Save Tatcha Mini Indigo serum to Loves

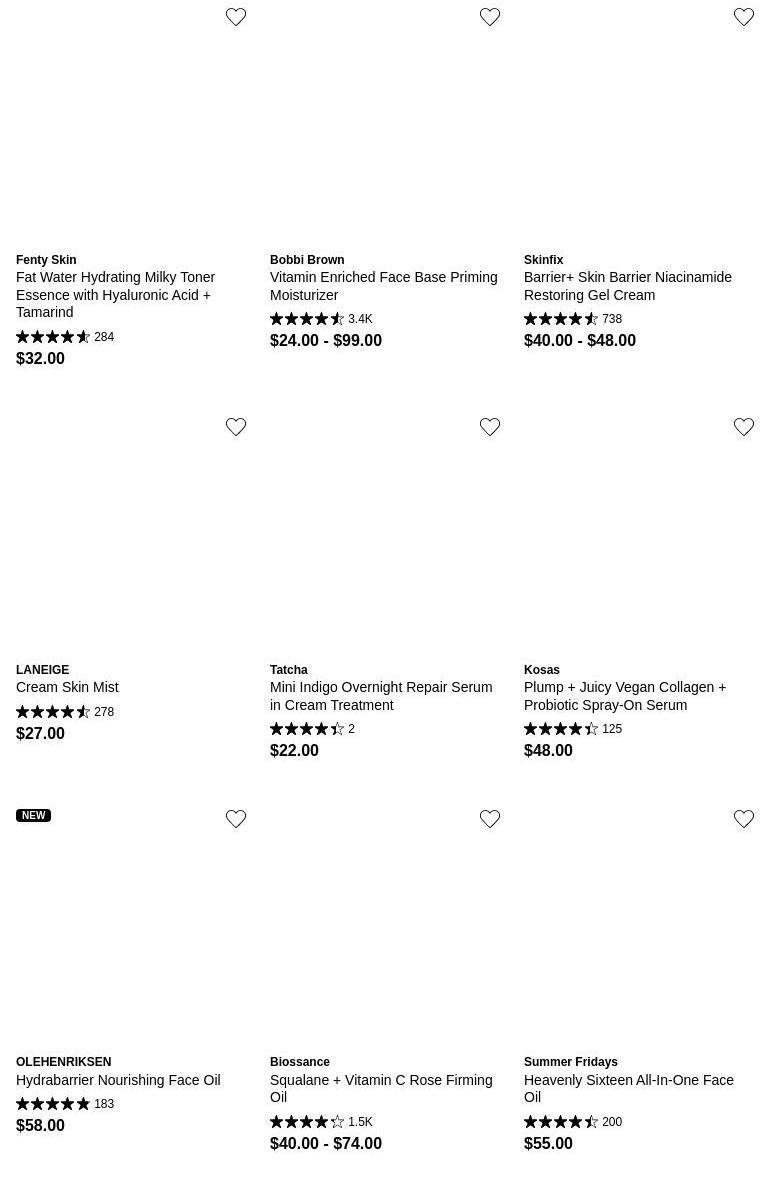[490, 427]
